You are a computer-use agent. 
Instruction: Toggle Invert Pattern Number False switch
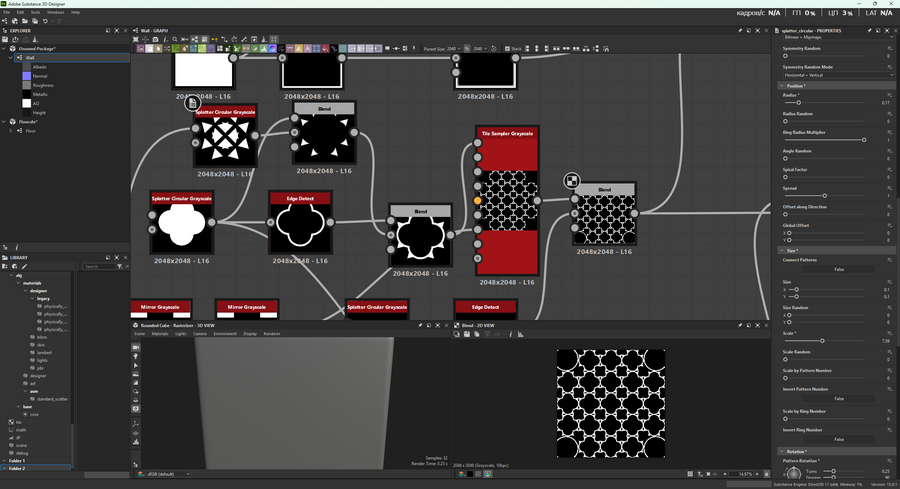tap(838, 398)
